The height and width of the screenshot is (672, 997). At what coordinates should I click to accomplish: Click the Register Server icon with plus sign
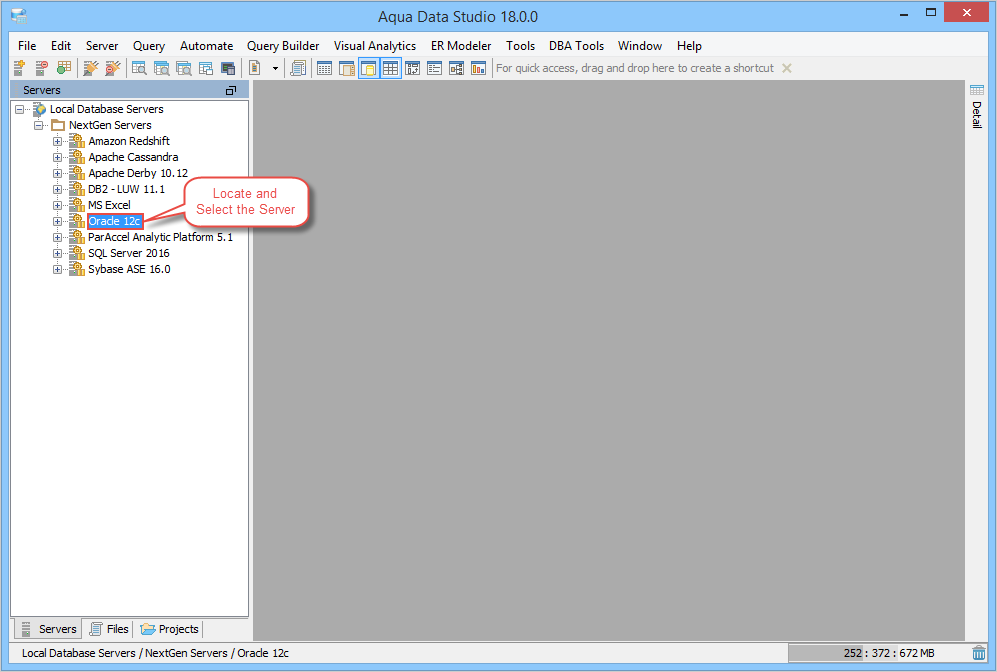(19, 68)
